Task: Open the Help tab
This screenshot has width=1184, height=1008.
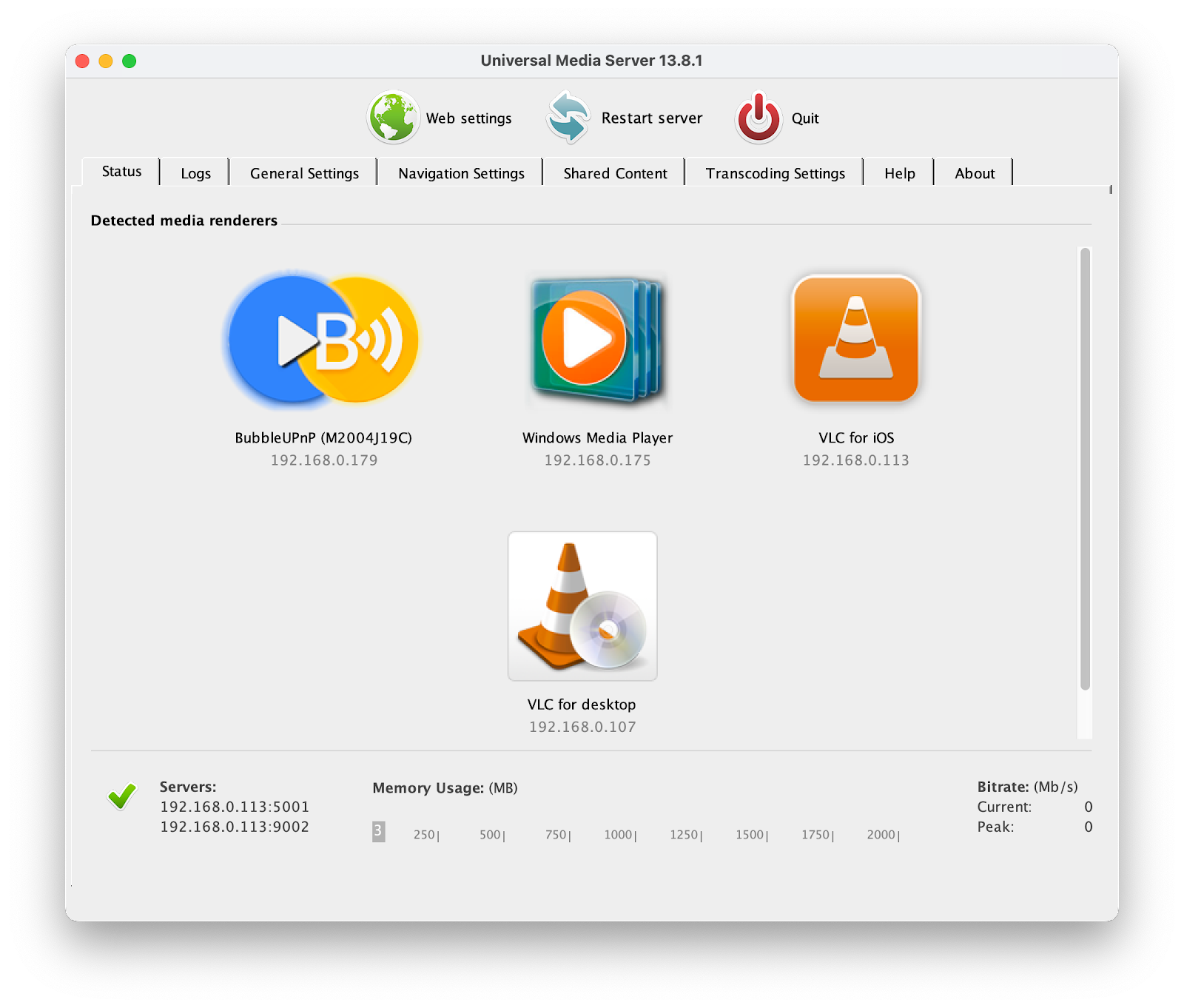Action: [x=899, y=172]
